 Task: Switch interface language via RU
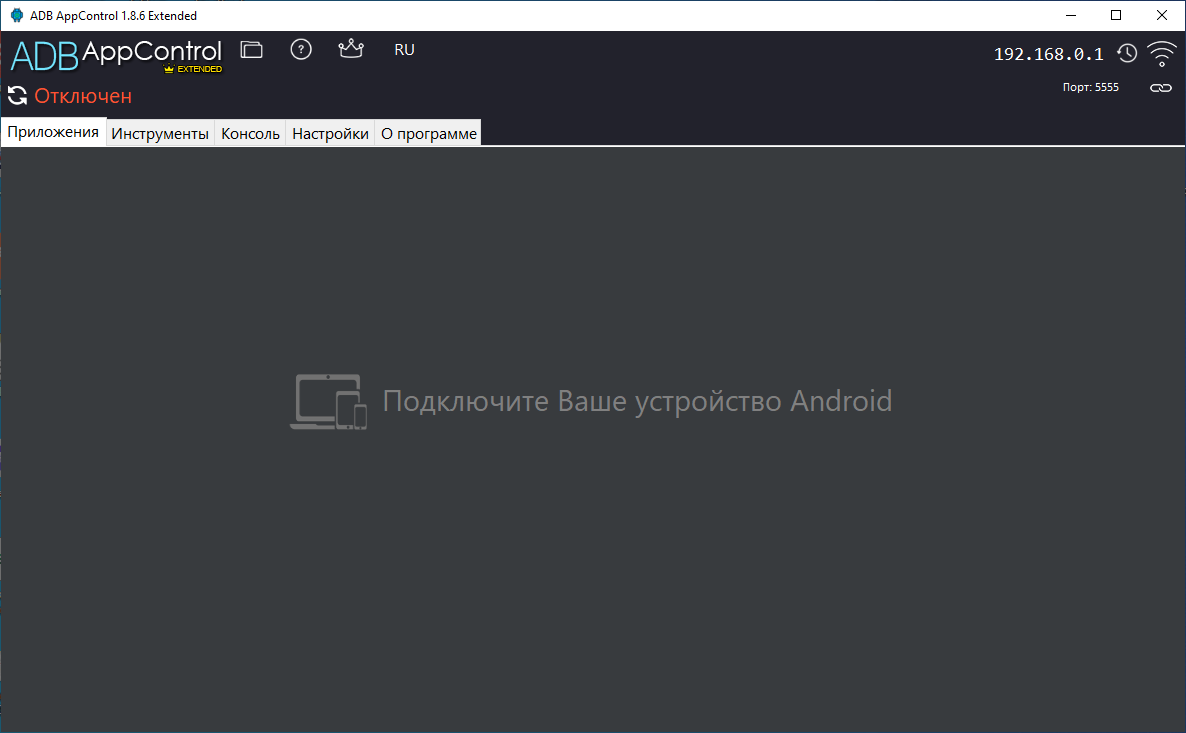click(404, 50)
